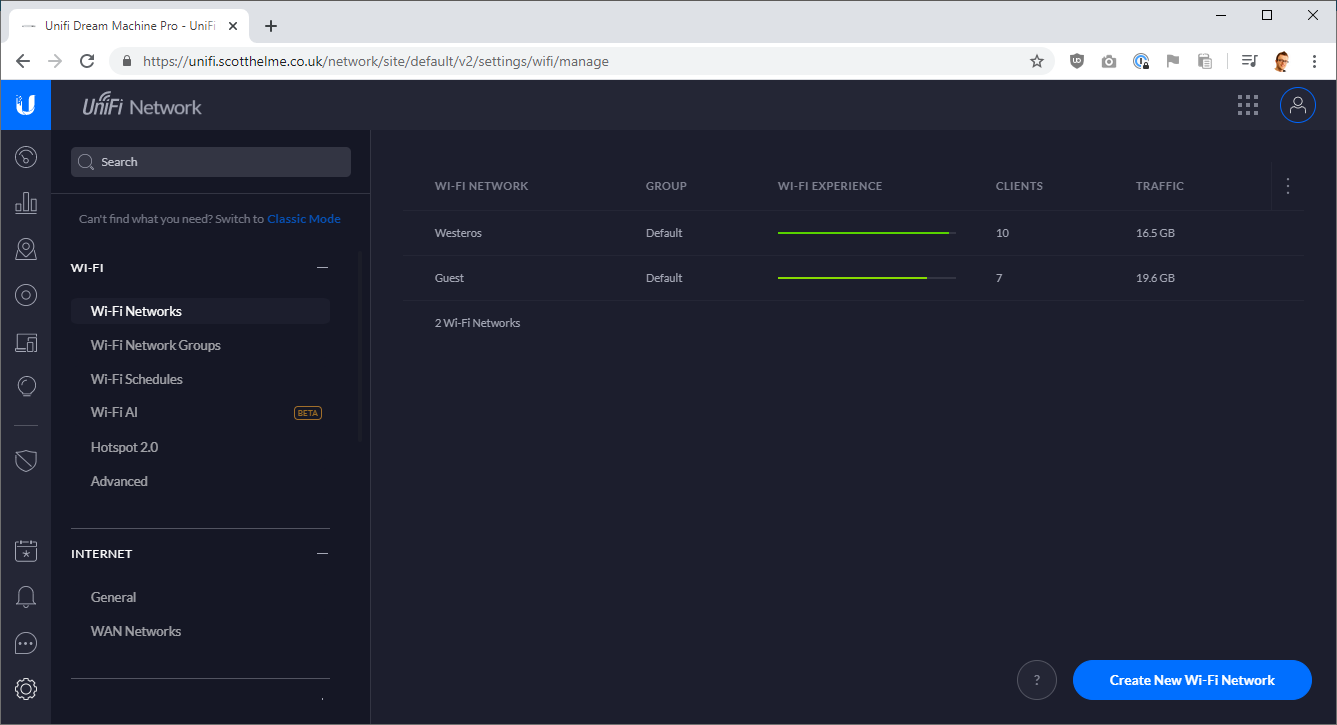Open the 1Password extension icon

click(x=1141, y=61)
